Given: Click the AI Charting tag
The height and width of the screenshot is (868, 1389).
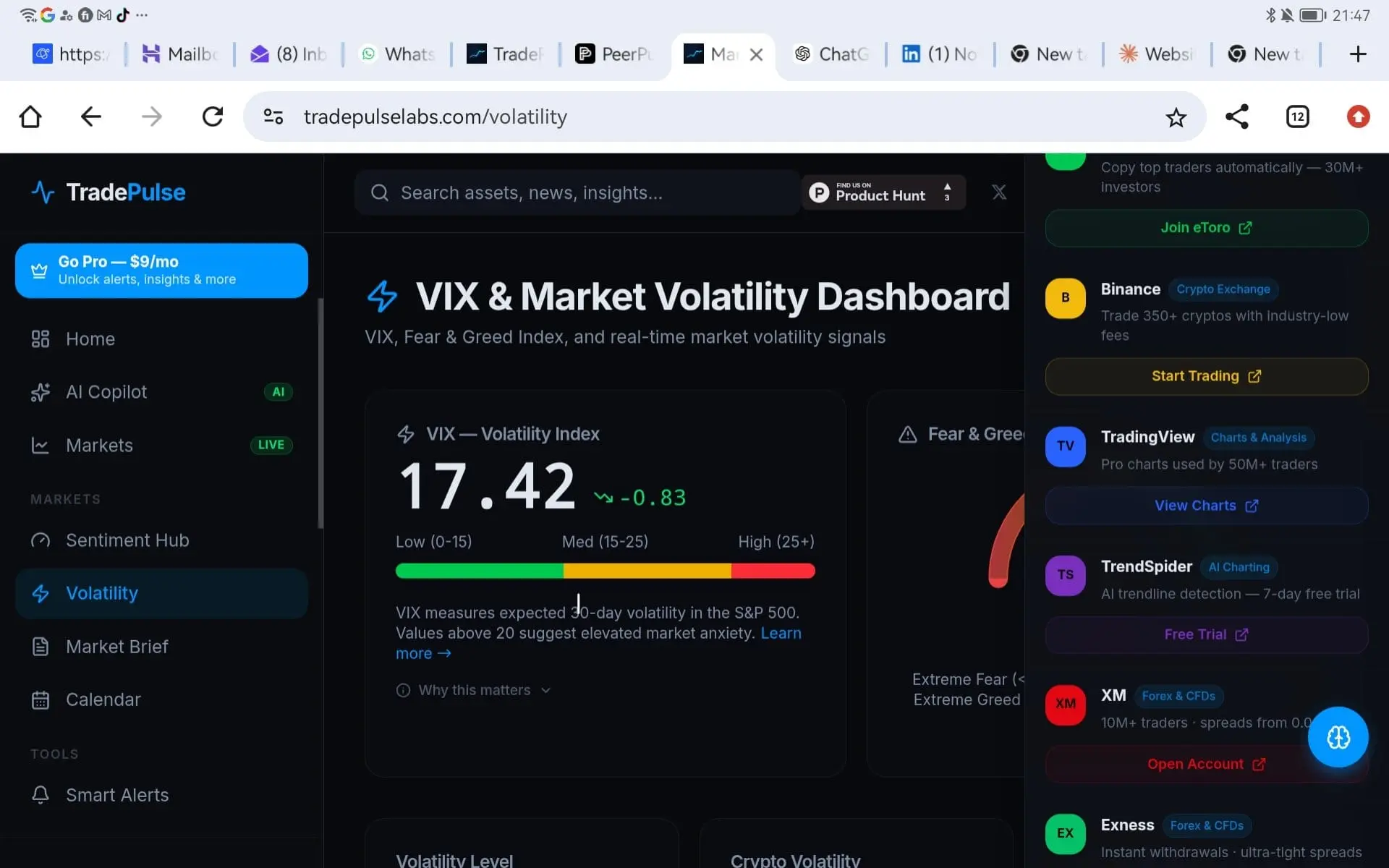Looking at the screenshot, I should (x=1239, y=567).
